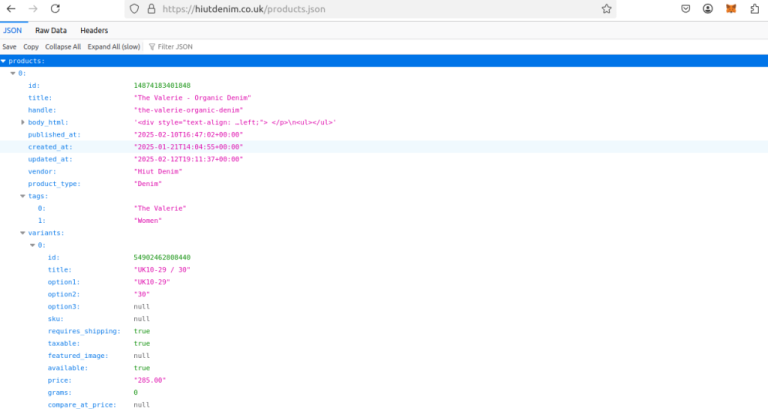Collapse the tags array
The height and width of the screenshot is (412, 768).
point(23,196)
